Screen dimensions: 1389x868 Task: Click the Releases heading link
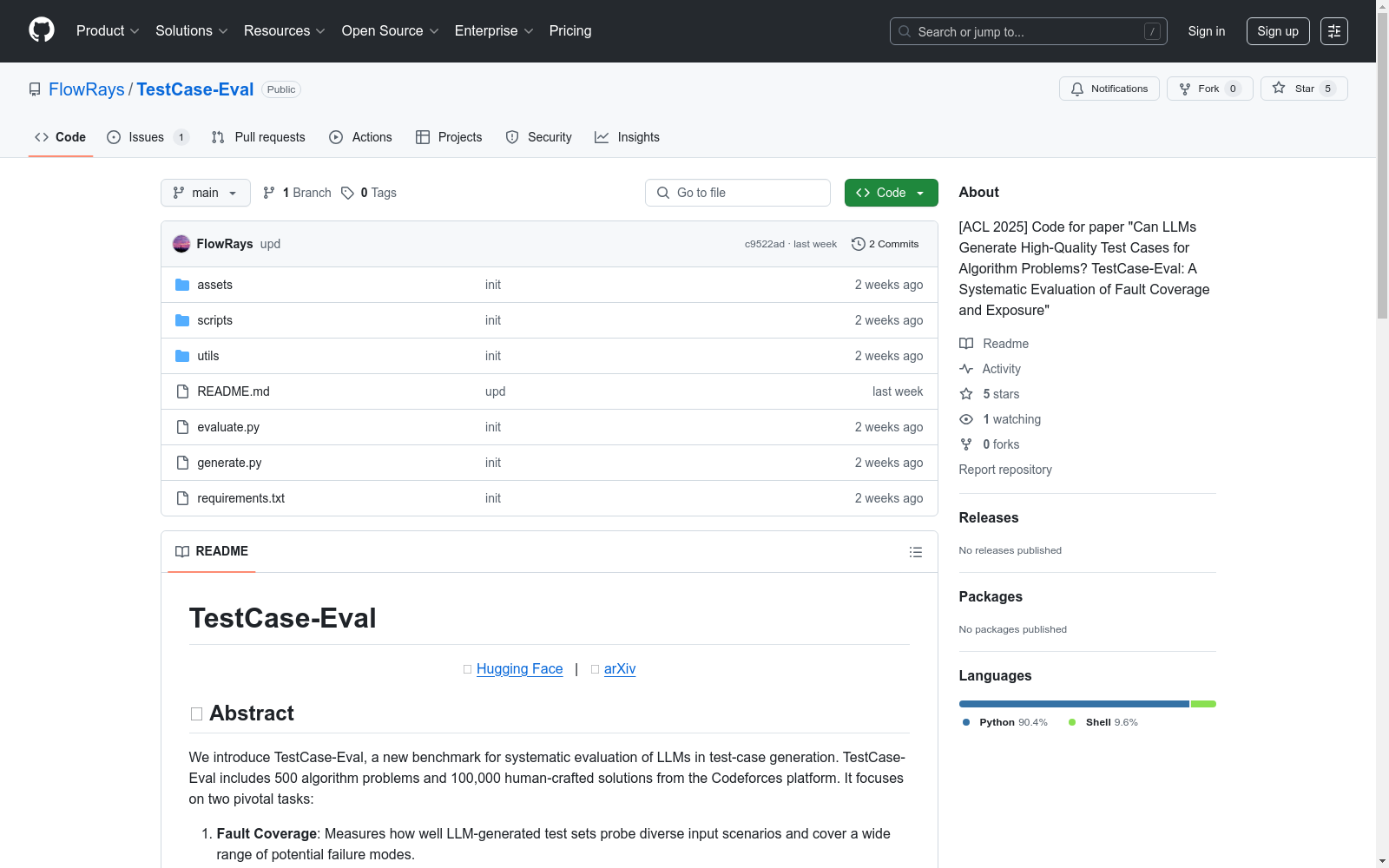coord(989,517)
